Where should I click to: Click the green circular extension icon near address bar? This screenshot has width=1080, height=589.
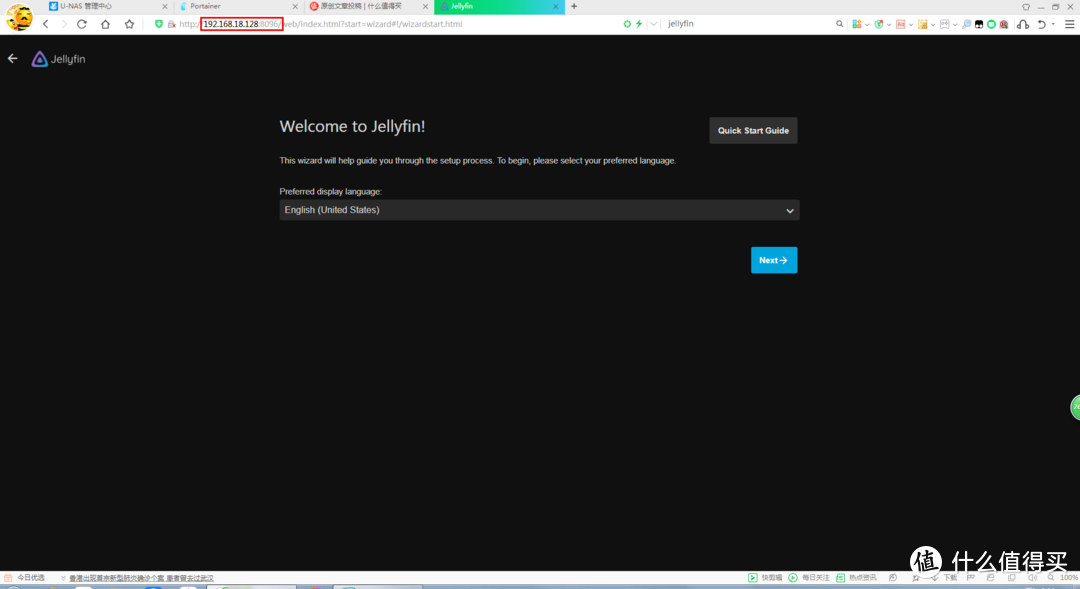[x=627, y=24]
